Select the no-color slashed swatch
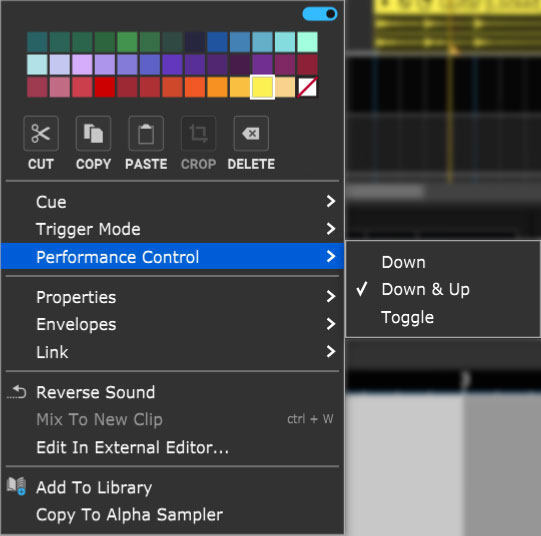 307,87
